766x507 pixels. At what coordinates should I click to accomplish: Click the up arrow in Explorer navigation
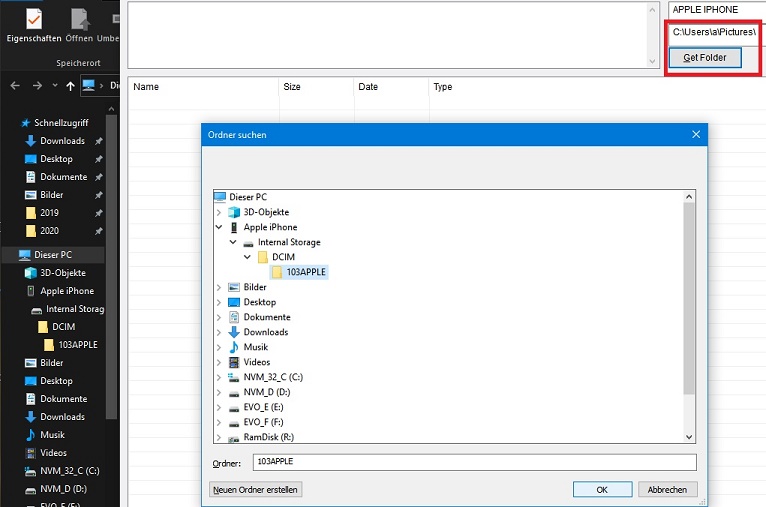click(x=70, y=86)
